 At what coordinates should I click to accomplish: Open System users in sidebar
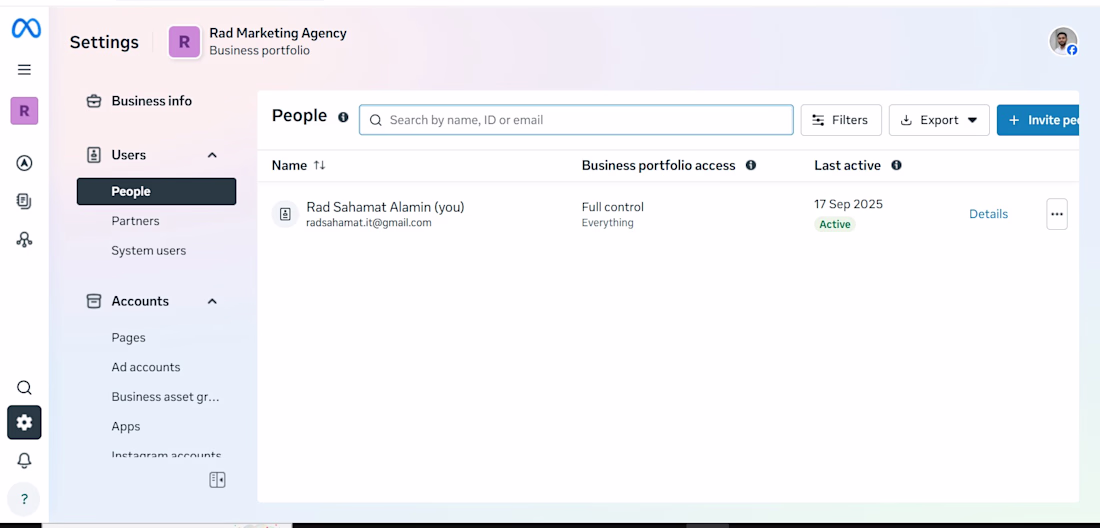coord(149,250)
